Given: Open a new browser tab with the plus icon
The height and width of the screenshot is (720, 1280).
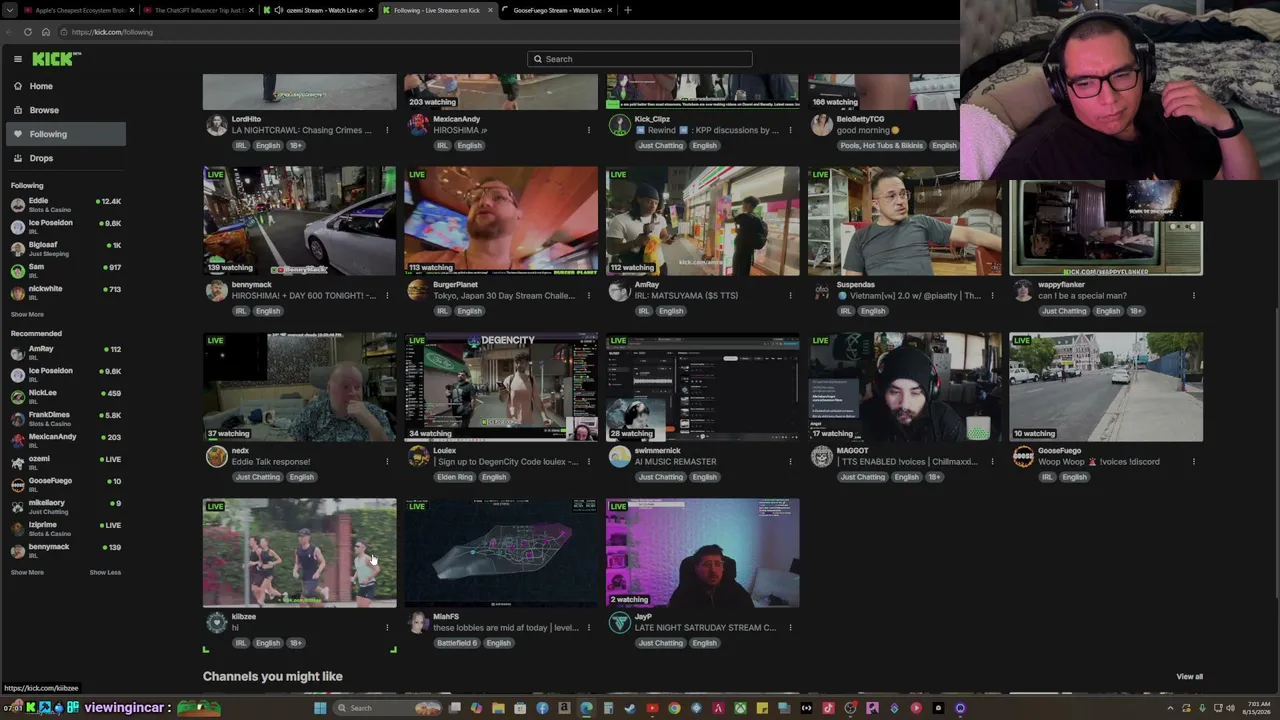Looking at the screenshot, I should pos(628,10).
